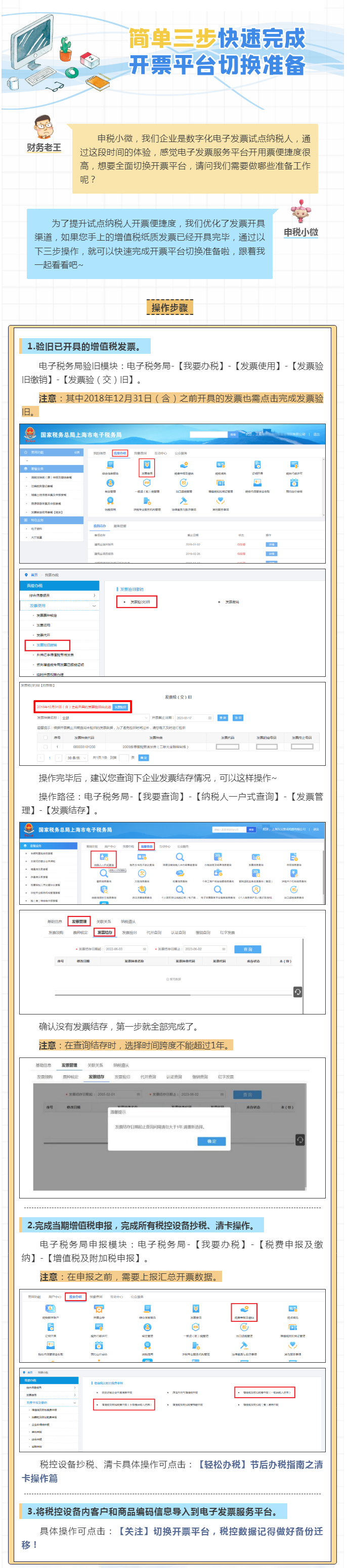
Task: Switch to 我要办税 tab in step 2 portal screenshot
Action: (x=75, y=1297)
